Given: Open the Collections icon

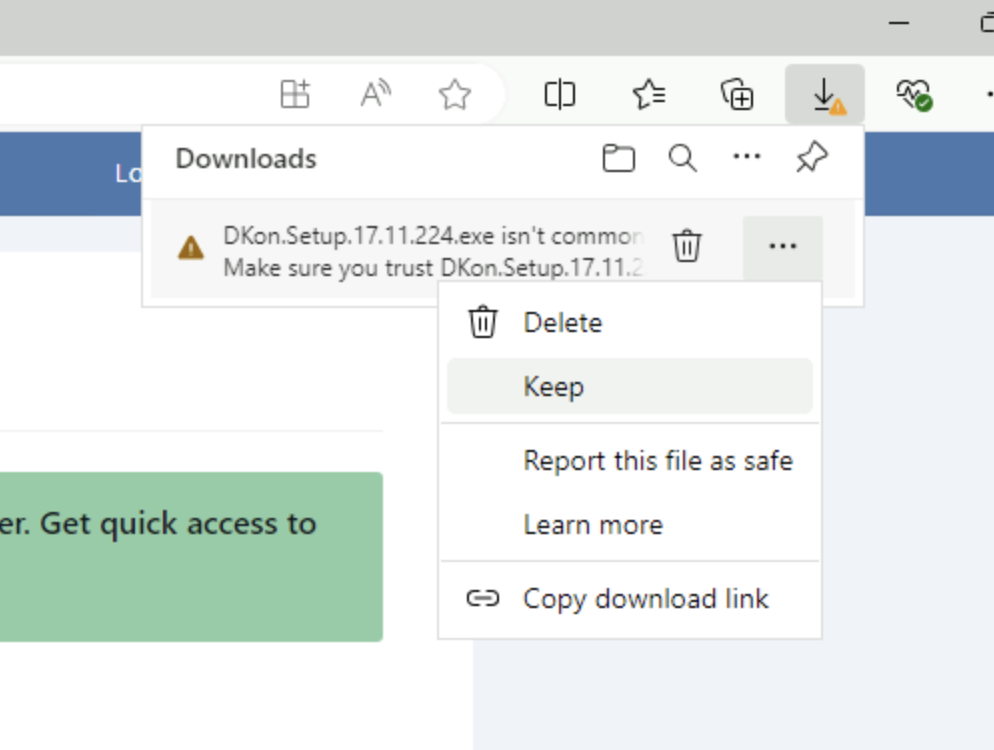Looking at the screenshot, I should pyautogui.click(x=737, y=95).
